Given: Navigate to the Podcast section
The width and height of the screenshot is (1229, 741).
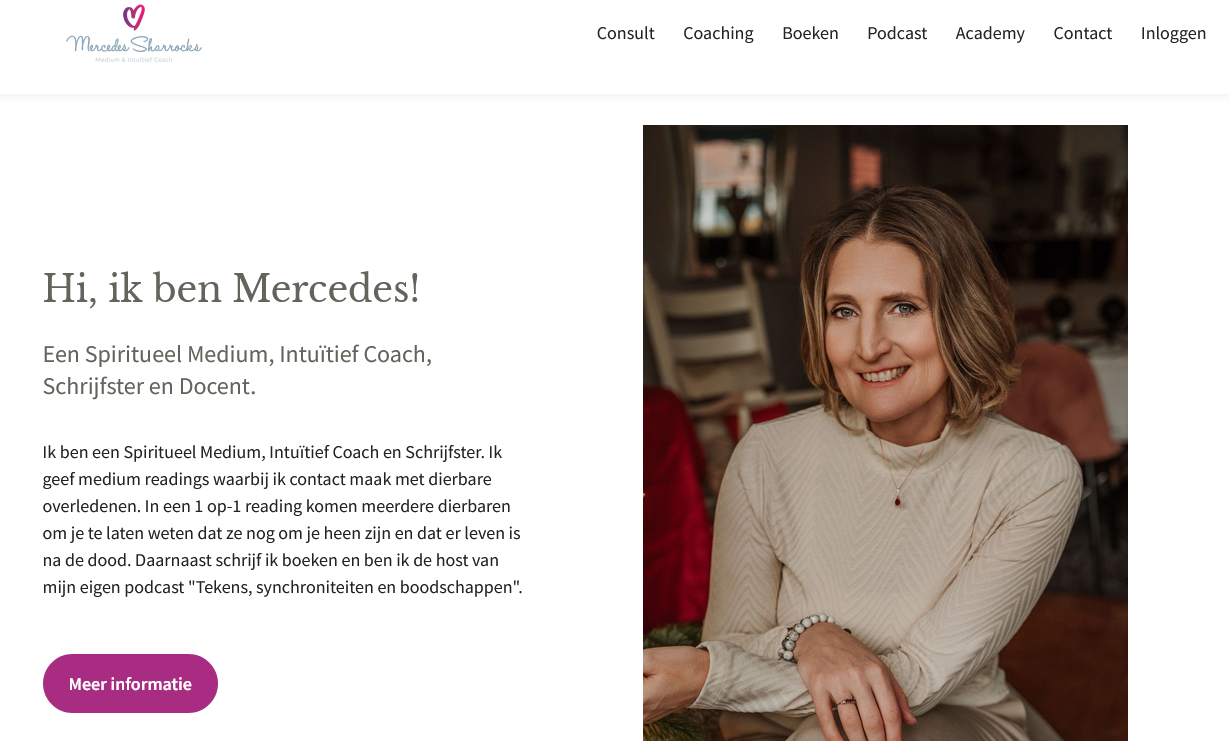Looking at the screenshot, I should pos(896,33).
